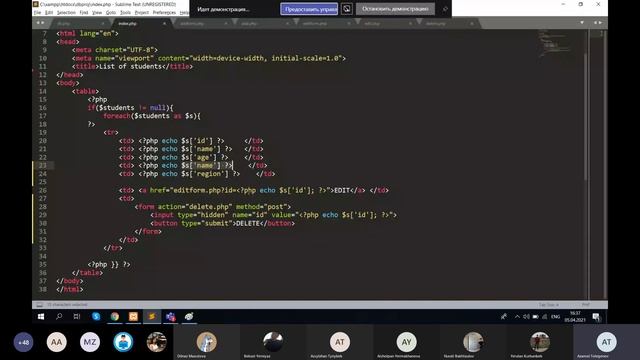Image resolution: width=640 pixels, height=360 pixels.
Task: Open the last pinned taskbar application
Action: (x=189, y=316)
